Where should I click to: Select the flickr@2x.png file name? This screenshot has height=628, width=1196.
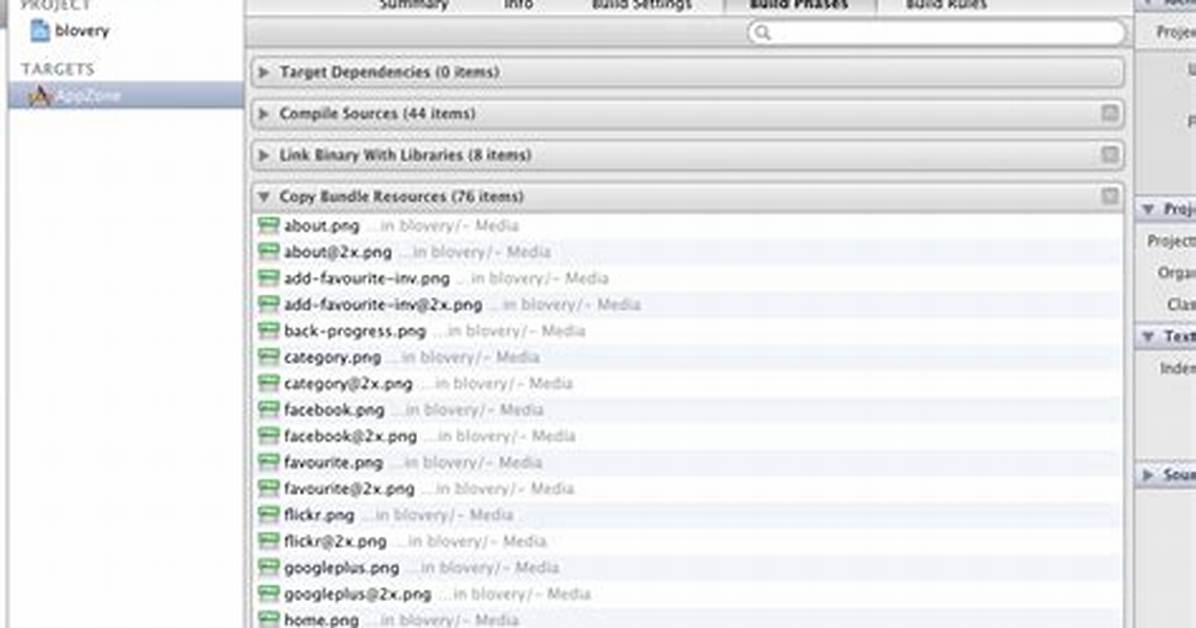click(x=336, y=541)
